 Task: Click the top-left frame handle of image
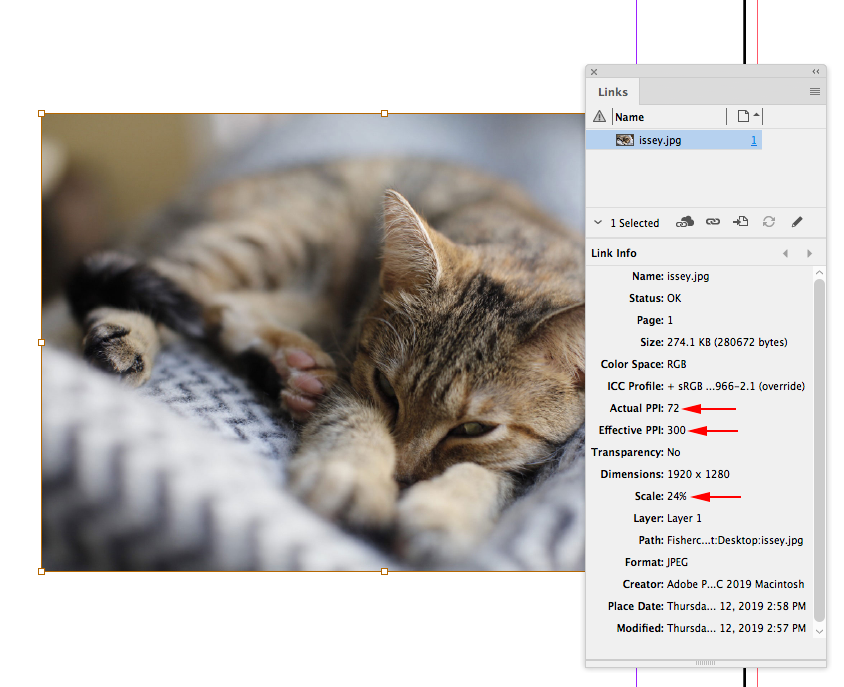coord(41,114)
